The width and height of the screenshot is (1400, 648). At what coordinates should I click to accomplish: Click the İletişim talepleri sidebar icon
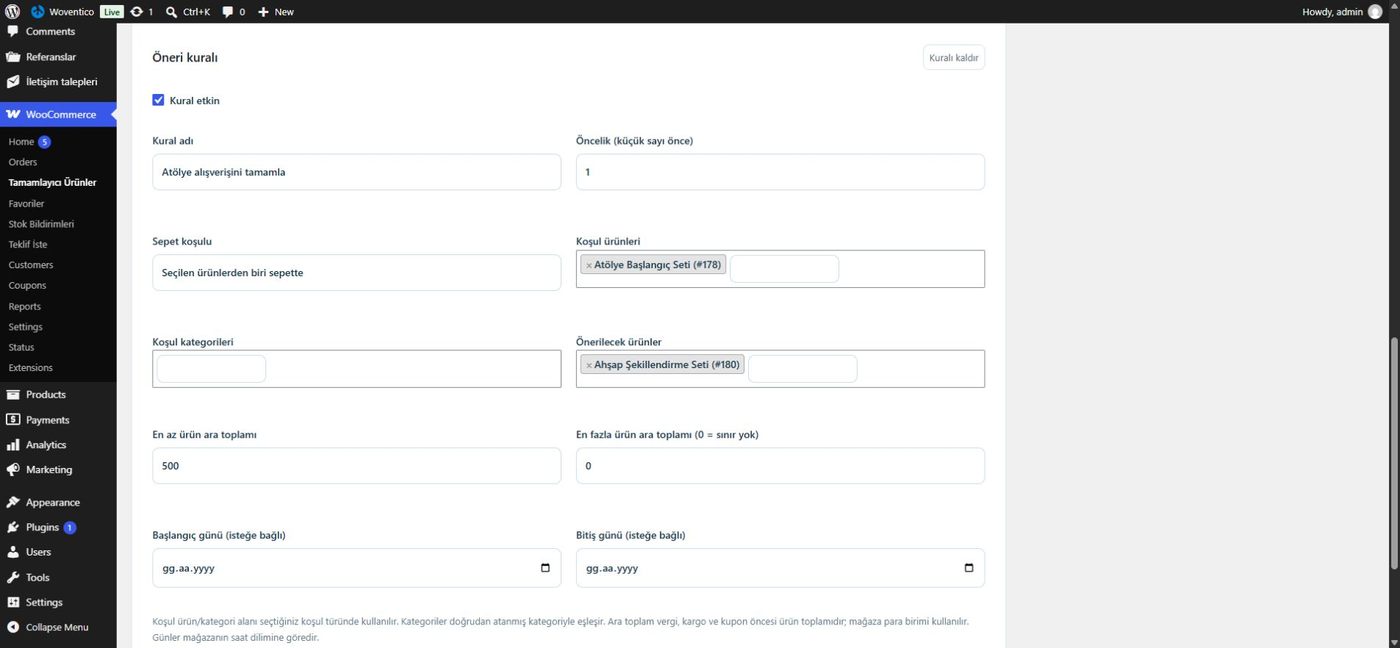(x=13, y=82)
